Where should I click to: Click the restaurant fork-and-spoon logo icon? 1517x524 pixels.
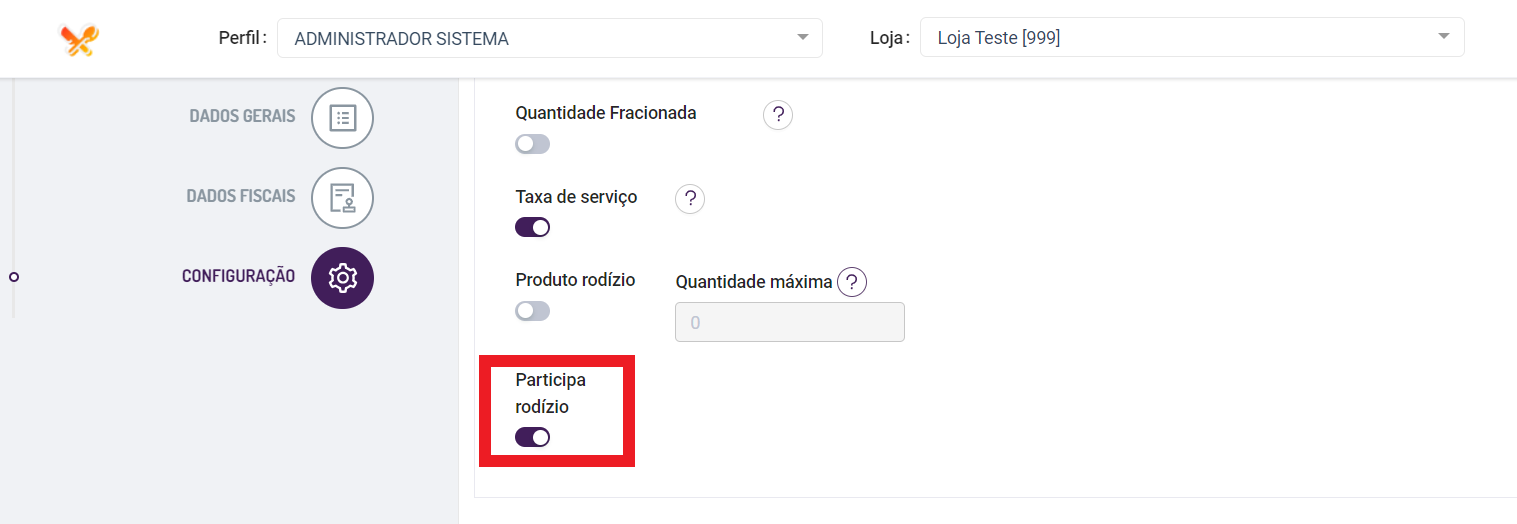[x=79, y=39]
